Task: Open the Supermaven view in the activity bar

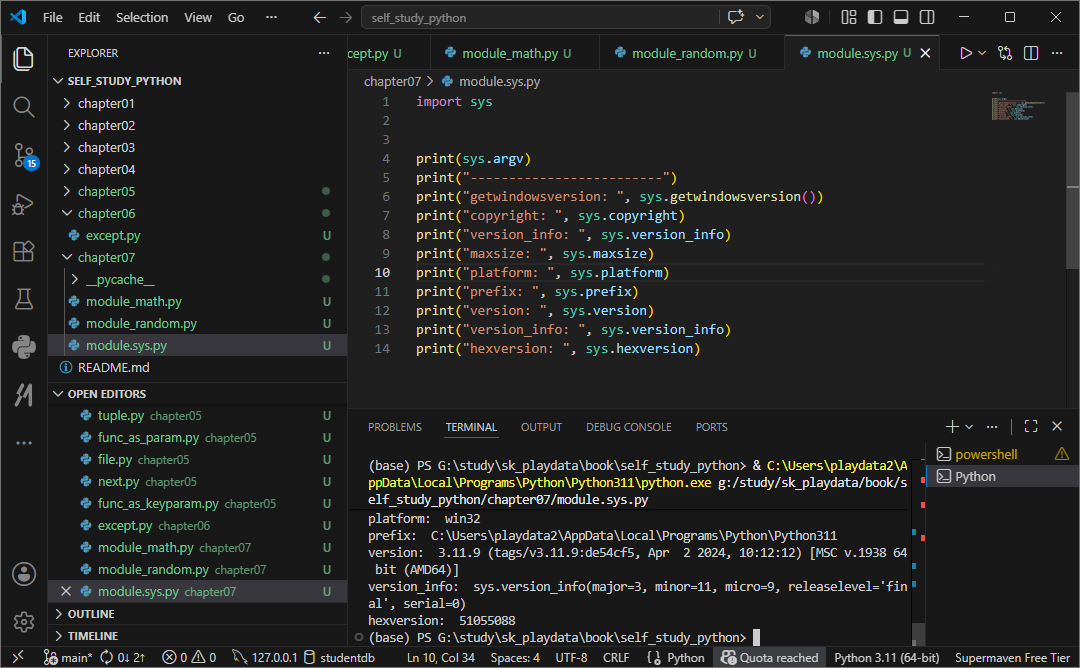Action: [x=23, y=395]
